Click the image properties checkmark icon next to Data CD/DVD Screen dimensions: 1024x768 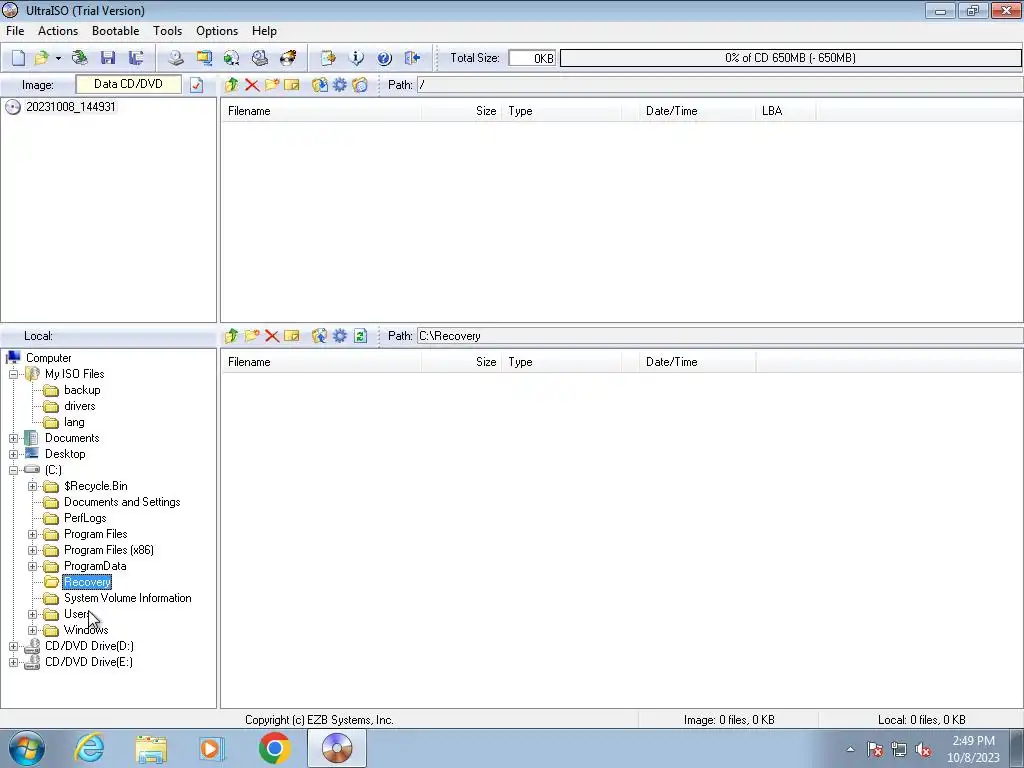(197, 85)
